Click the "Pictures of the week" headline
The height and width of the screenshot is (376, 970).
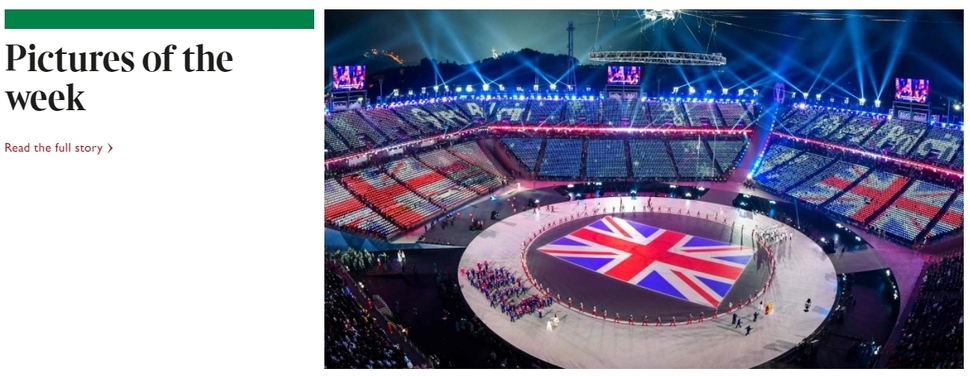click(119, 77)
